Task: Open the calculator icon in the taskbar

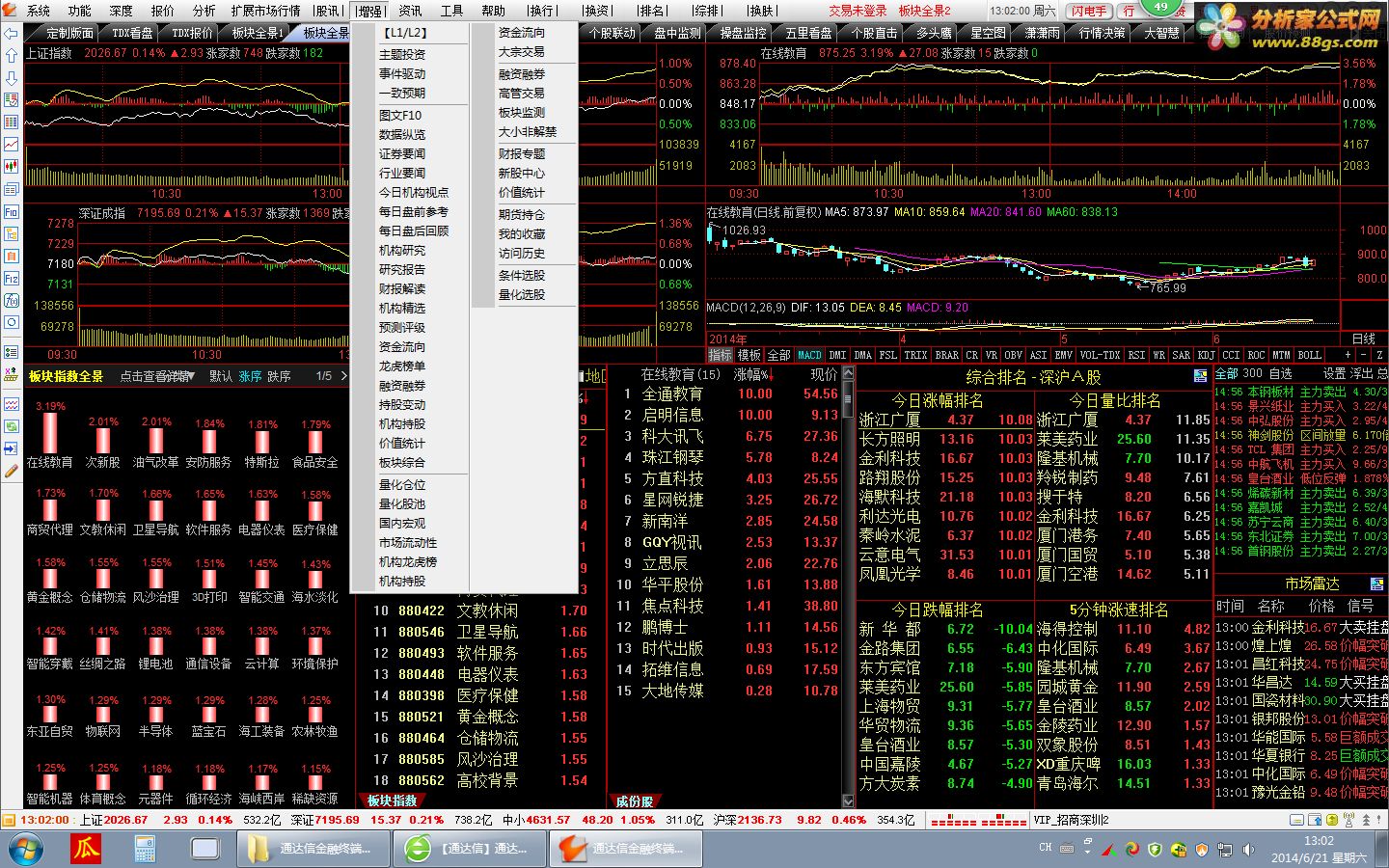Action: [x=145, y=849]
